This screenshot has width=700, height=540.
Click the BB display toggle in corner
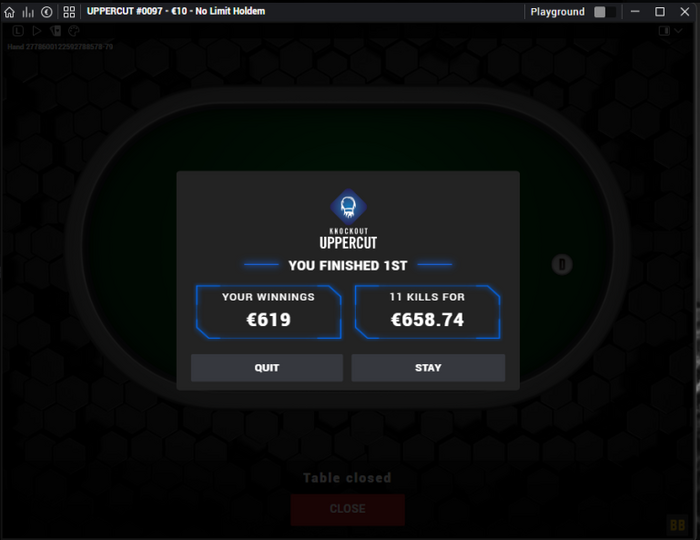[677, 525]
